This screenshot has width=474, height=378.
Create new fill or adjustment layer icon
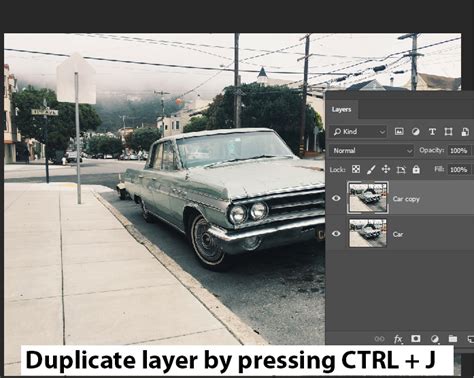point(434,339)
